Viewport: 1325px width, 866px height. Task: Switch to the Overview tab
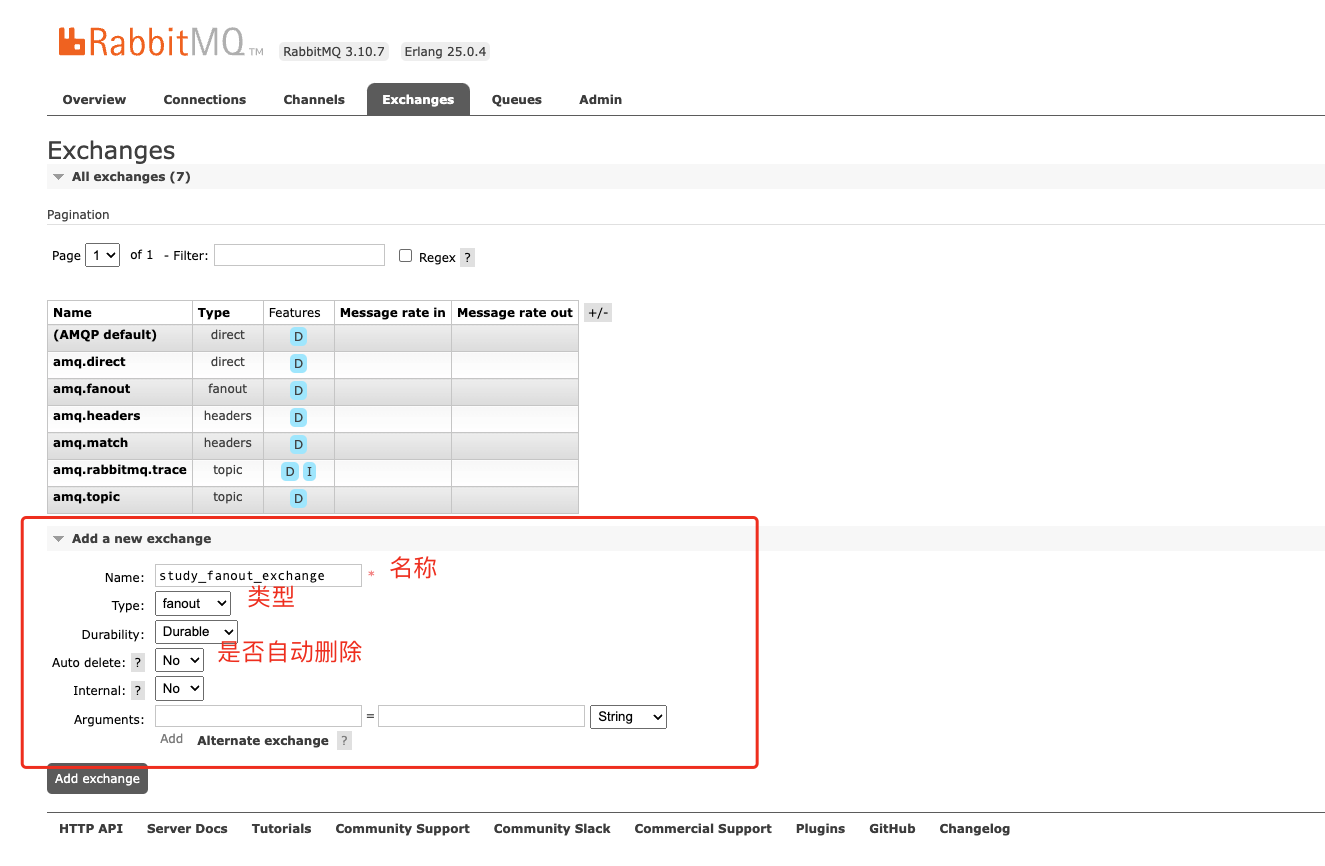click(94, 100)
